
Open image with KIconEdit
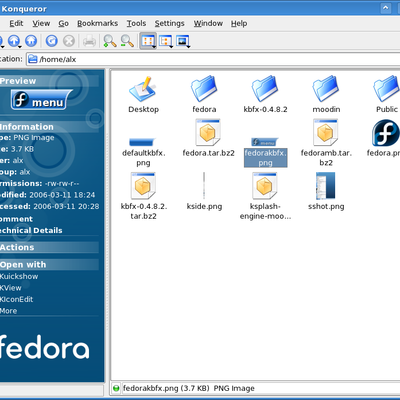(x=17, y=299)
